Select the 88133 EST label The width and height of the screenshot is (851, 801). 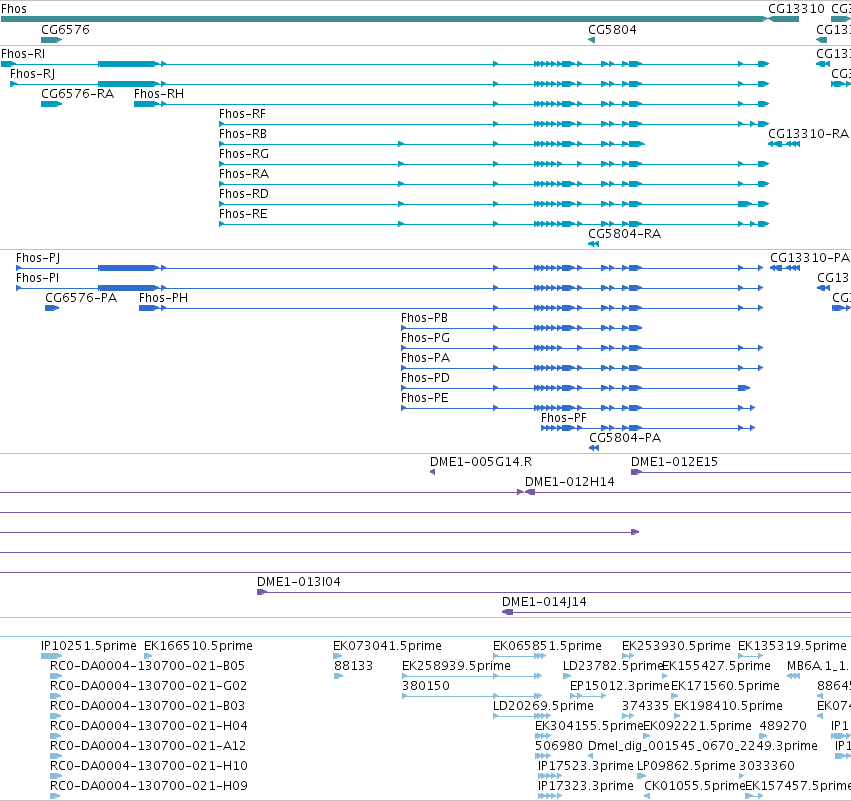tap(353, 666)
